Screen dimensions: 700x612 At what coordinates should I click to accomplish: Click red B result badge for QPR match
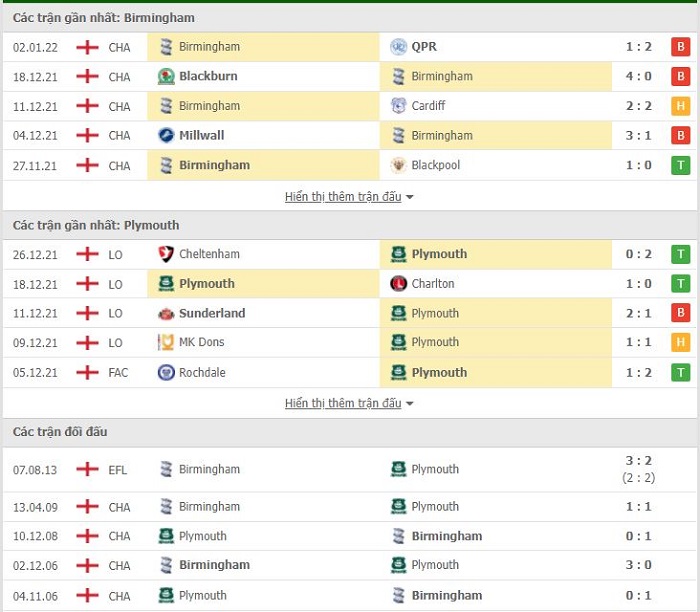pyautogui.click(x=681, y=47)
